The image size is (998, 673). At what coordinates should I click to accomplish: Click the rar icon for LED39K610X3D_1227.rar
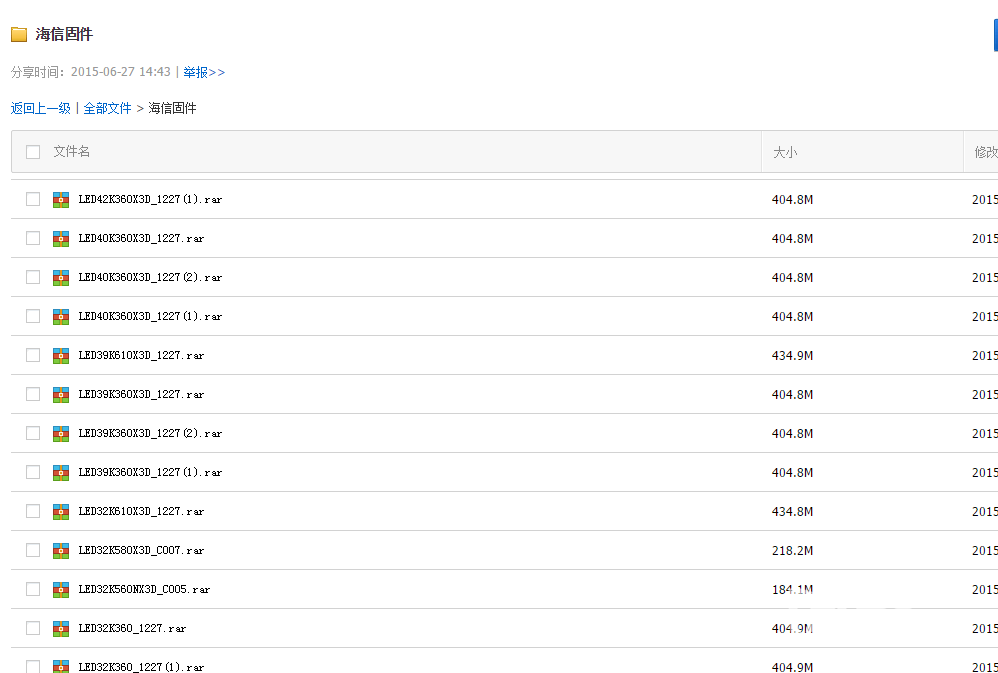click(x=61, y=355)
